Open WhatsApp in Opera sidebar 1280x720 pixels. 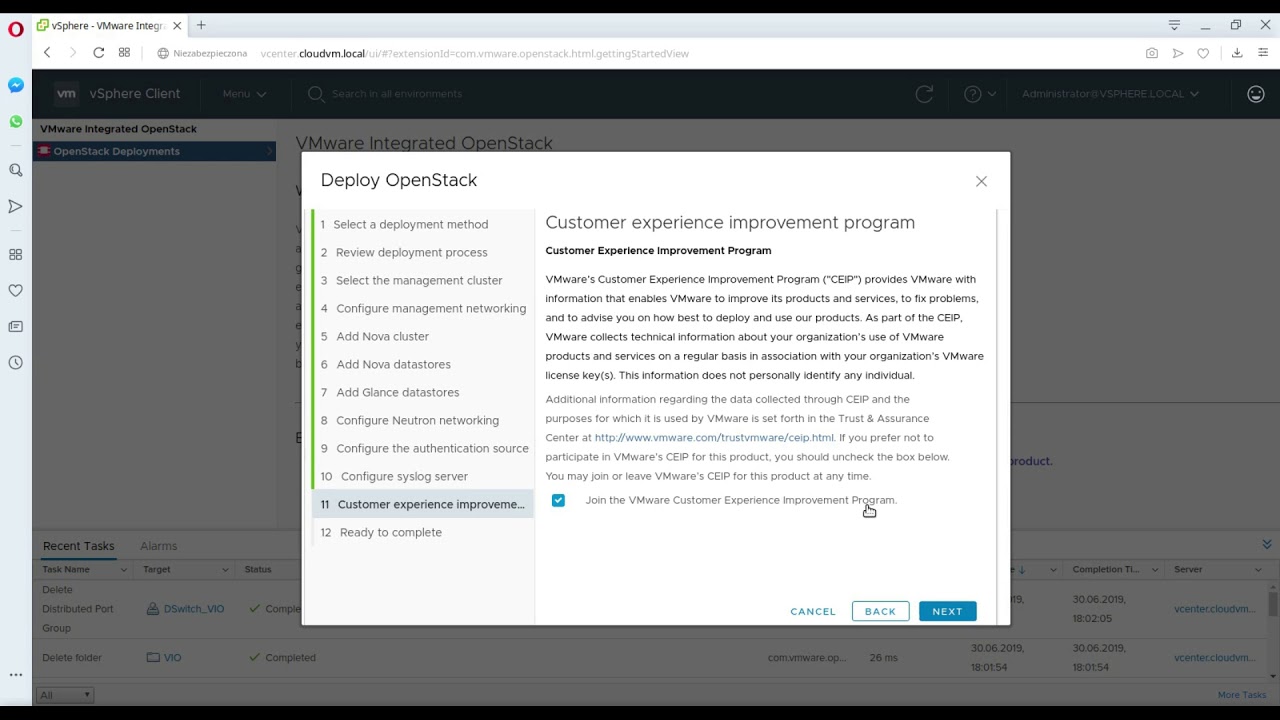[15, 122]
